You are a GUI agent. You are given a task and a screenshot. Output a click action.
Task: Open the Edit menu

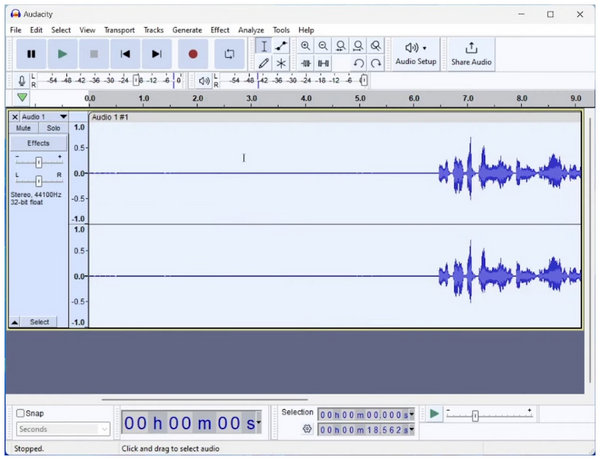point(36,30)
